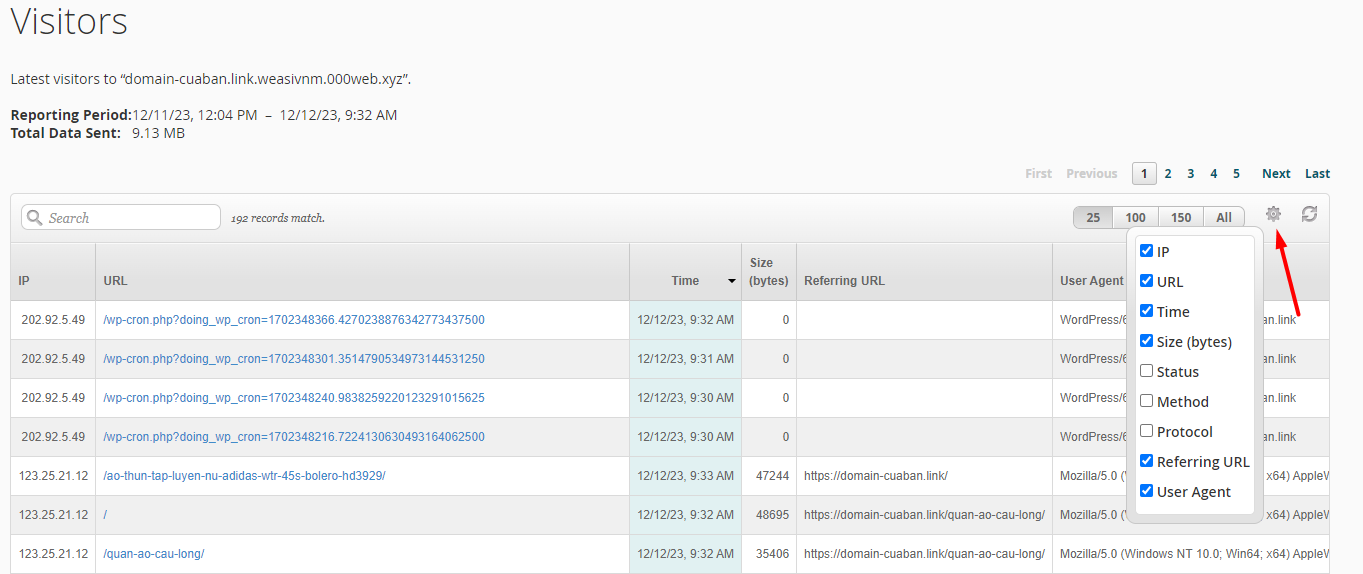Click size value 35406
1363x574 pixels.
click(x=772, y=554)
